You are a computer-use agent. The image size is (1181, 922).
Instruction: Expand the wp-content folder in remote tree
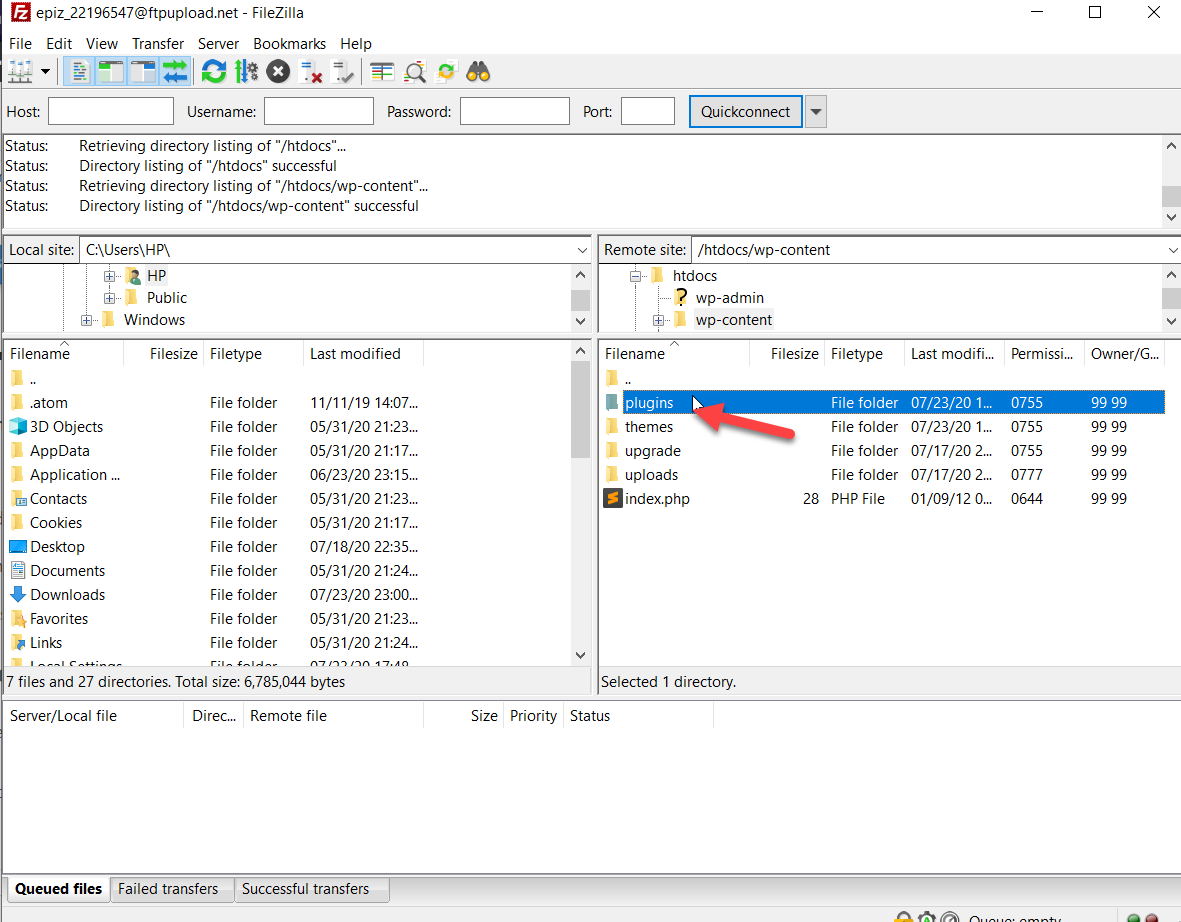coord(658,320)
